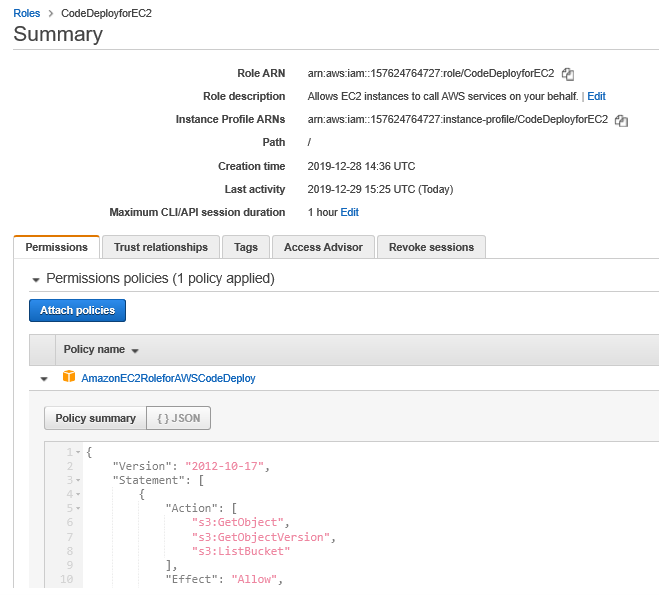Open the Permissions tab

pos(57,247)
